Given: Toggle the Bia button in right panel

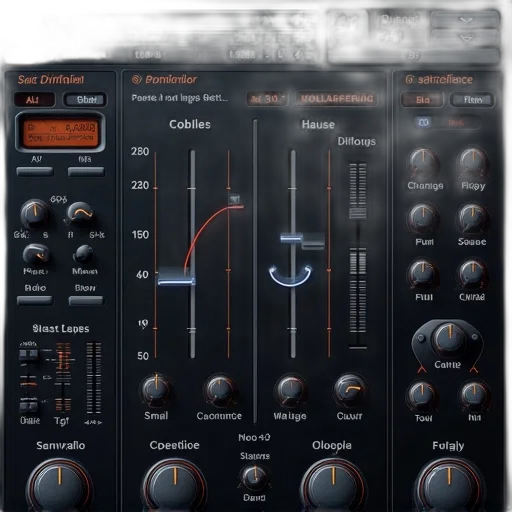Looking at the screenshot, I should [422, 100].
